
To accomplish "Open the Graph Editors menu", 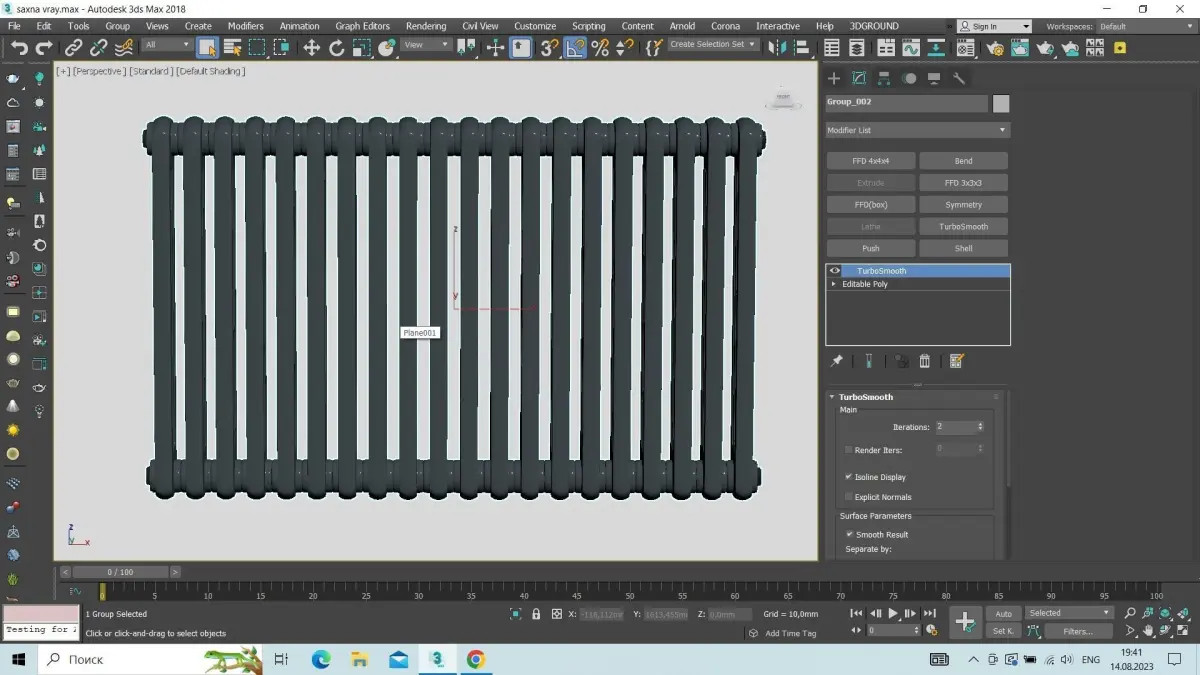I will [362, 26].
